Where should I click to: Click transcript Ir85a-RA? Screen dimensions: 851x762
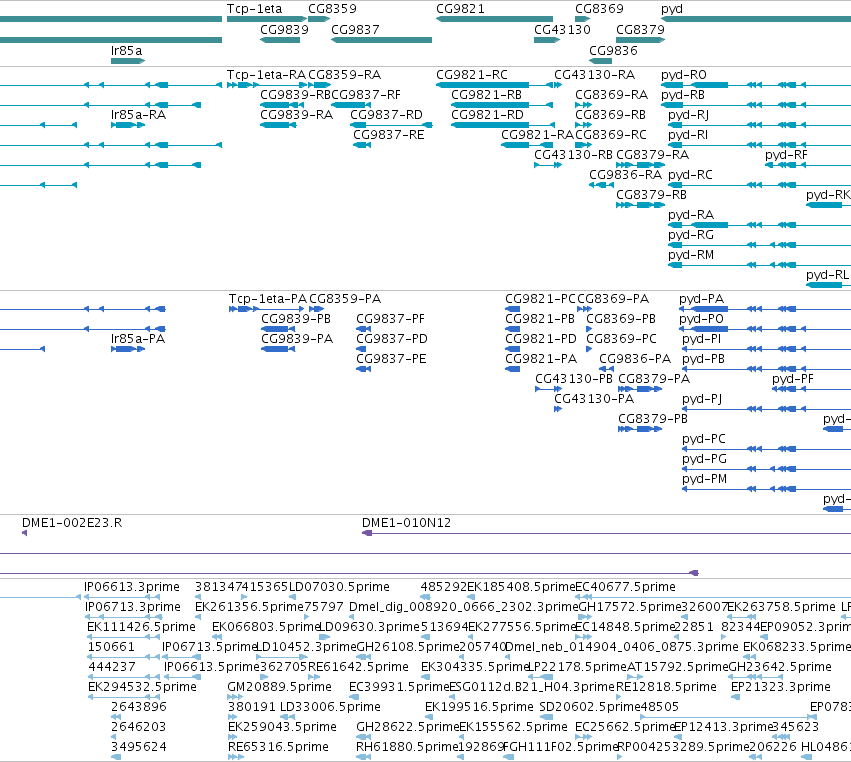pos(138,115)
